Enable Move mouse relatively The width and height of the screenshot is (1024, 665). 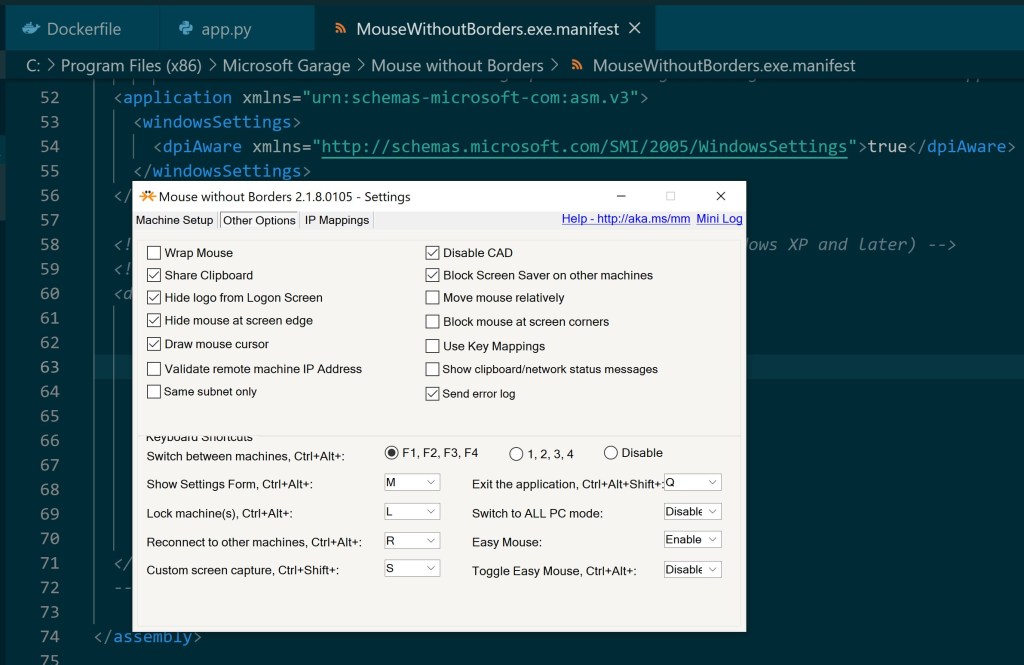point(432,299)
